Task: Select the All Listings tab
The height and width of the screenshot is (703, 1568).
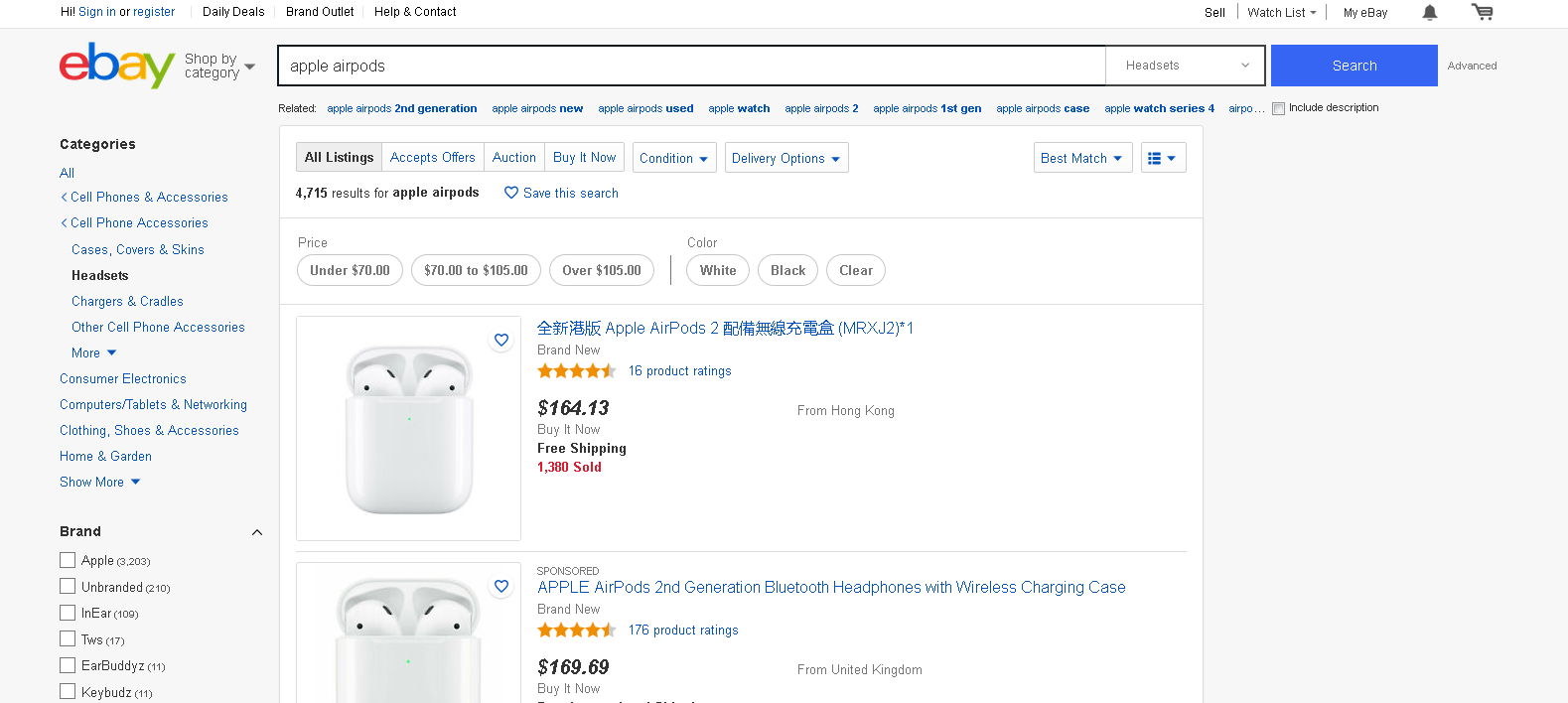Action: pyautogui.click(x=339, y=157)
